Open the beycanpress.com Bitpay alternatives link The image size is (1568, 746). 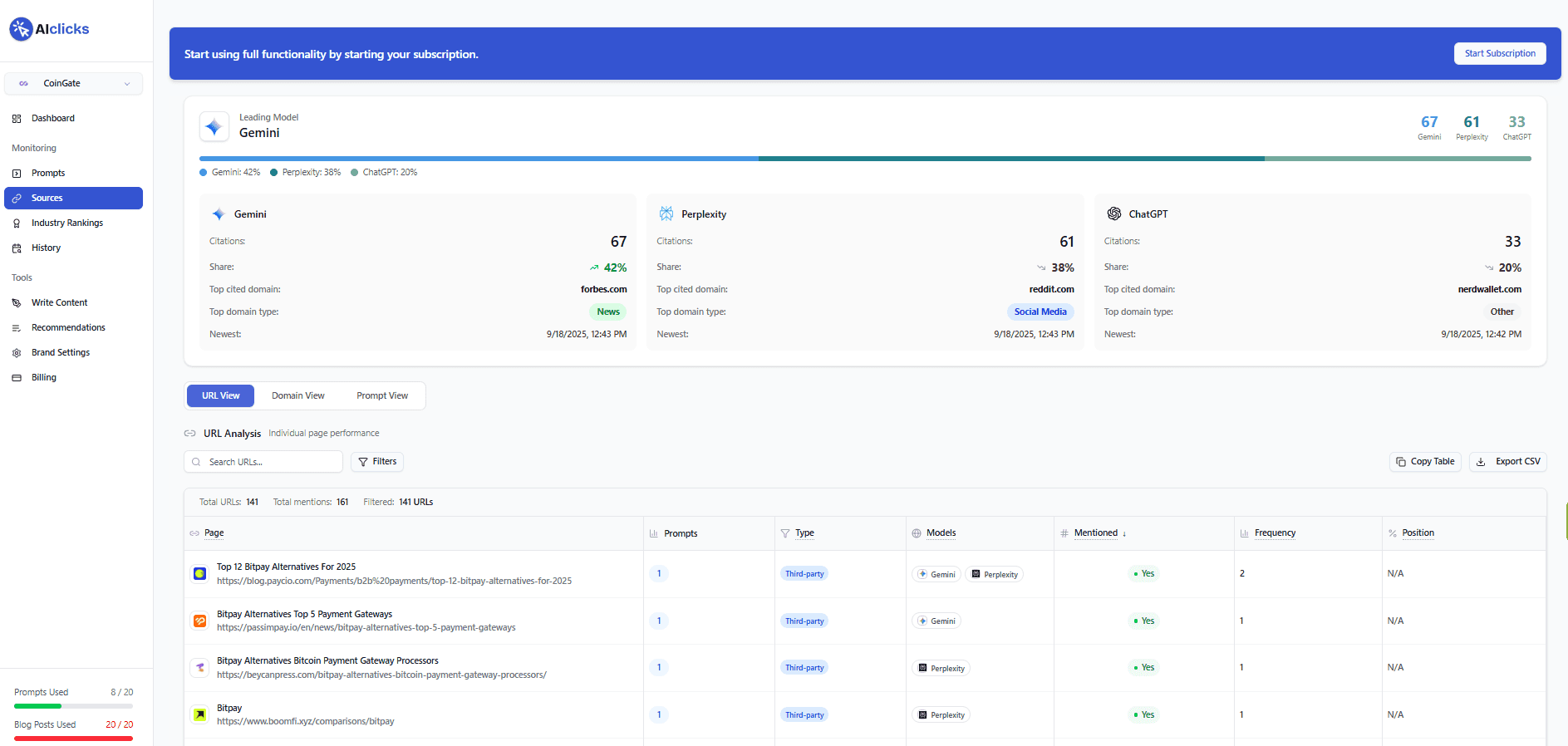381,675
